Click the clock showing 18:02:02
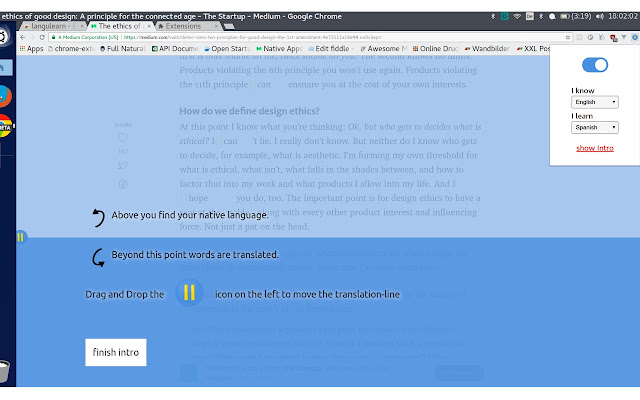 point(622,16)
